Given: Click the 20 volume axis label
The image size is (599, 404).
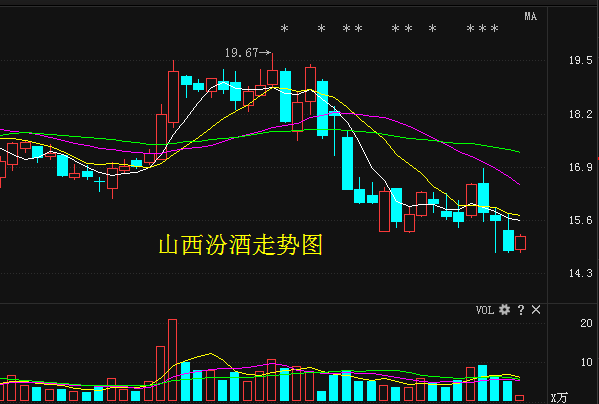Looking at the screenshot, I should 586,323.
